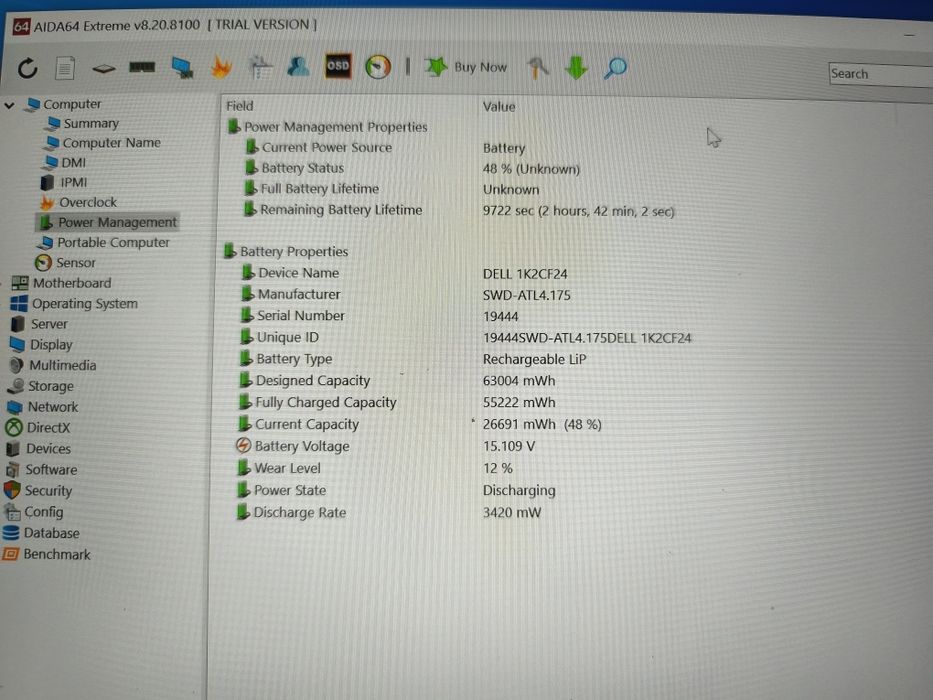This screenshot has height=700, width=933.
Task: Open the gauge SensorPanel icon
Action: 378,67
